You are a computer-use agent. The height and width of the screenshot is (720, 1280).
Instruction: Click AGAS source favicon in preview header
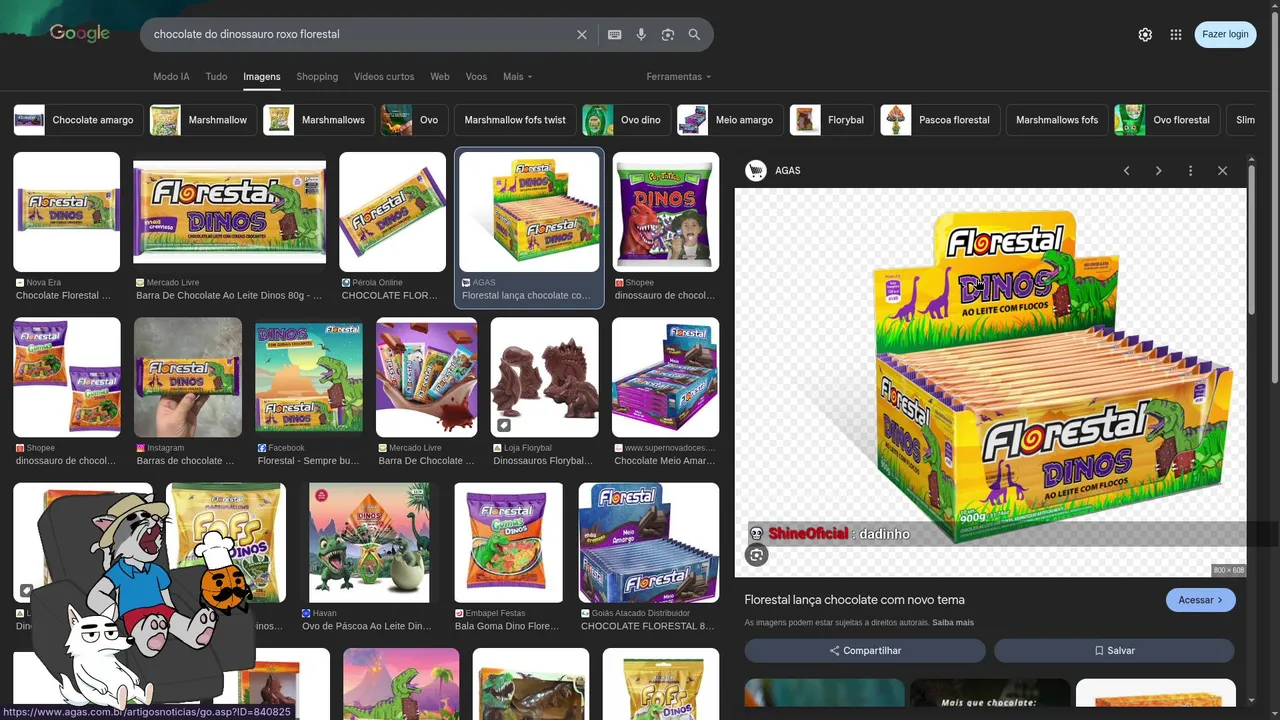tap(756, 171)
